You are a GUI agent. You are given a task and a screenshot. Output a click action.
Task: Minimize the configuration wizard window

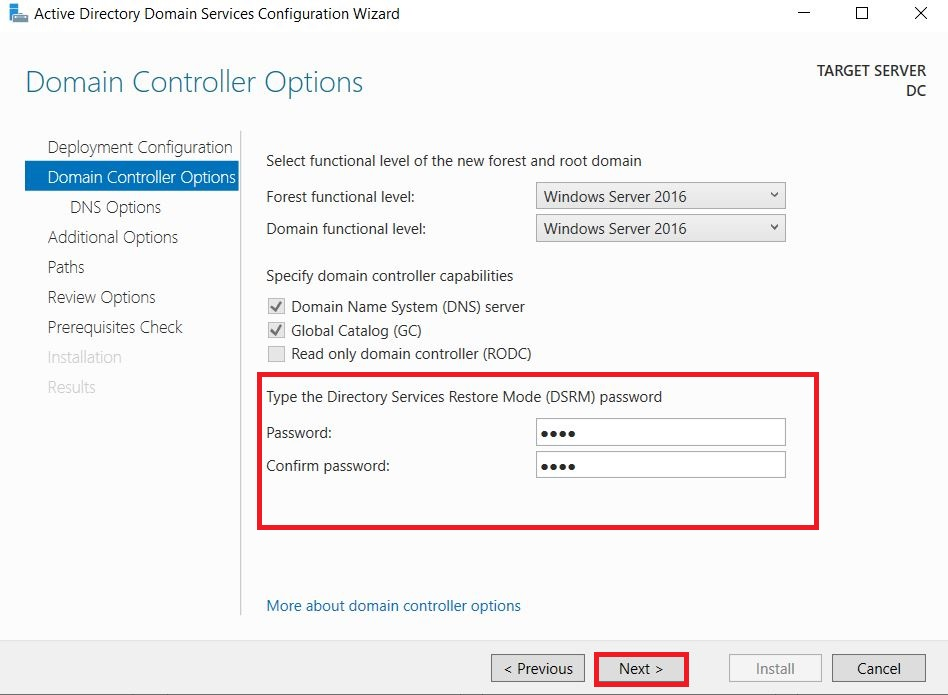[804, 13]
